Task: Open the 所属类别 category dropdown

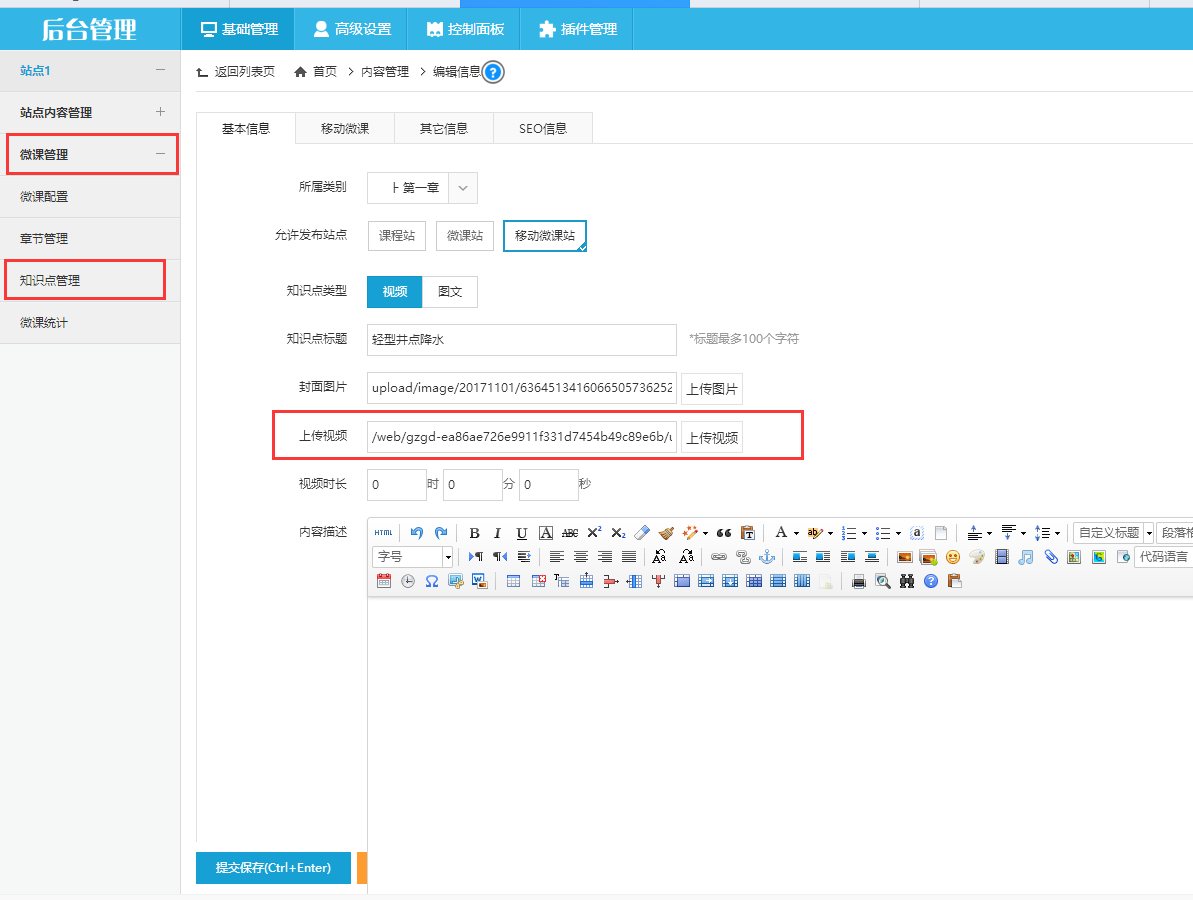Action: [x=462, y=188]
